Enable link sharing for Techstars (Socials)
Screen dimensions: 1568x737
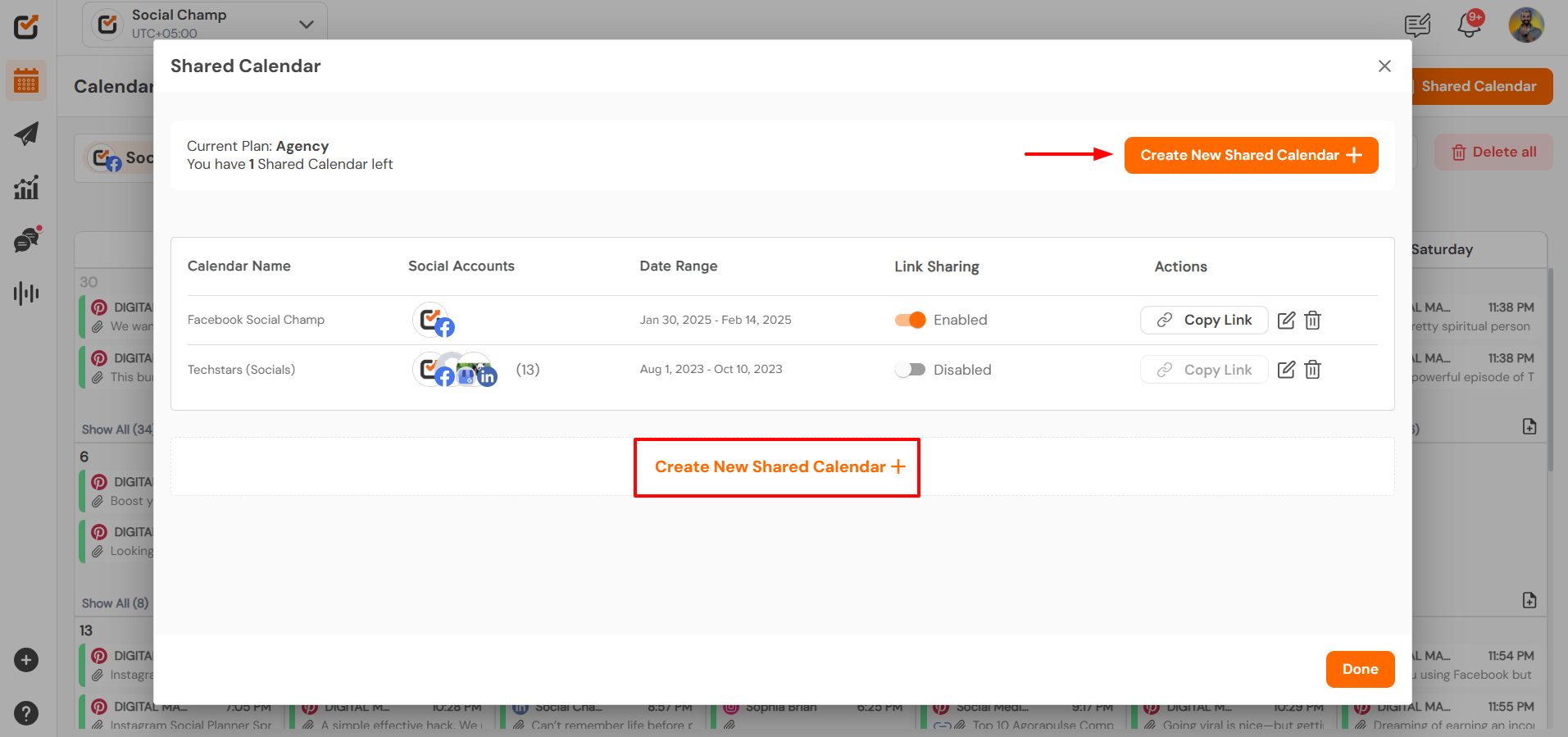910,370
